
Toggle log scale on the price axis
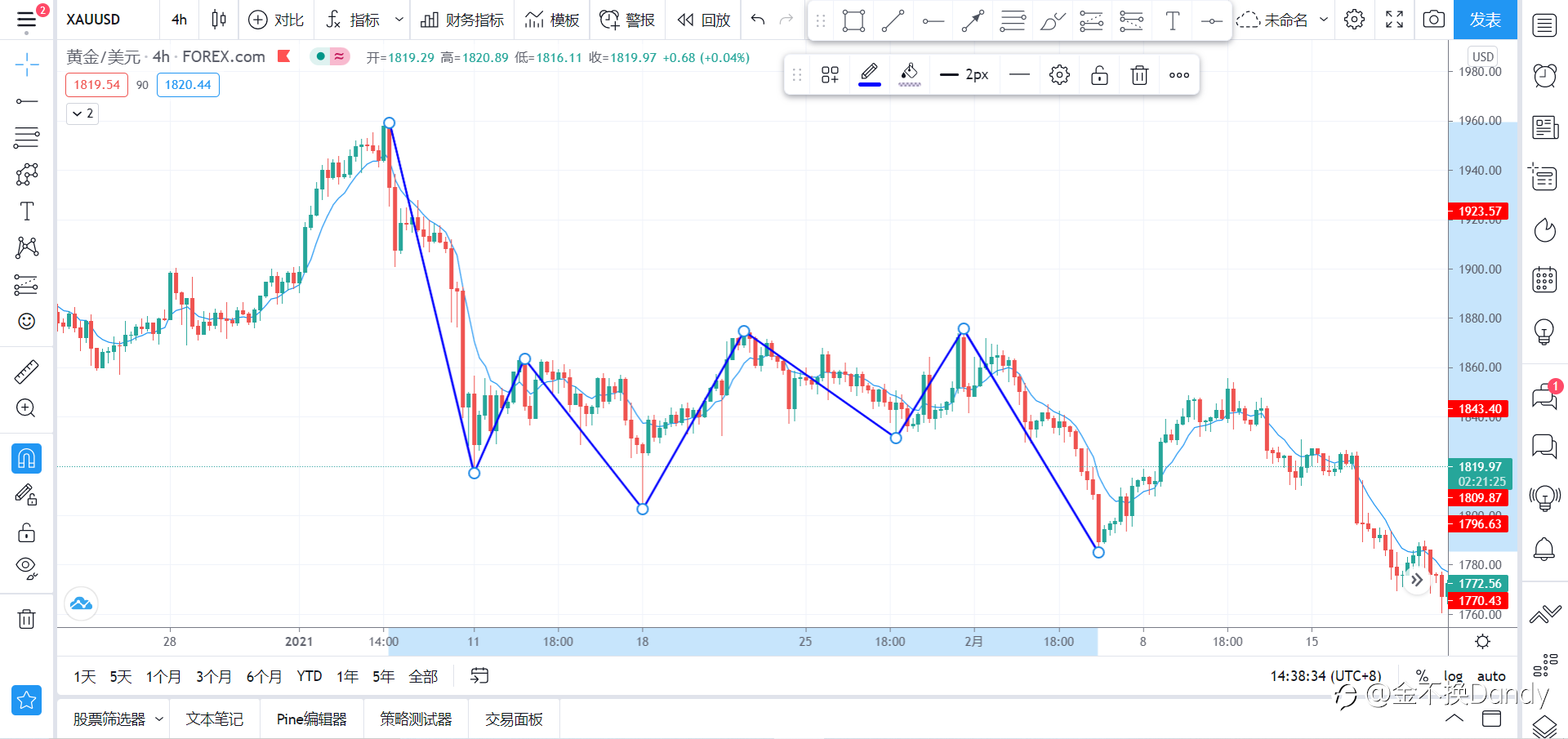pyautogui.click(x=1454, y=676)
